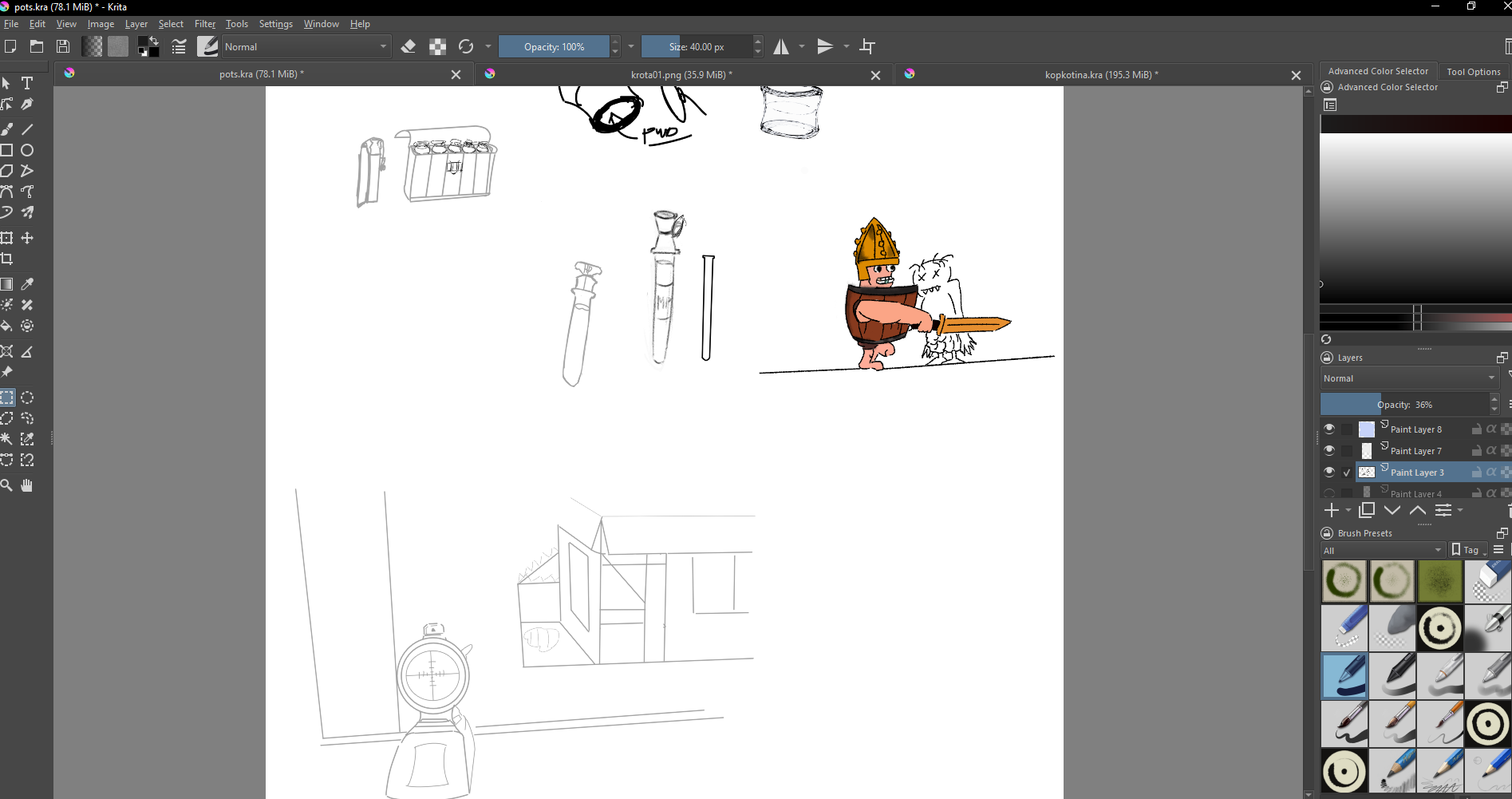Select the Freehand Brush tool
The image size is (1512, 799).
tap(7, 129)
